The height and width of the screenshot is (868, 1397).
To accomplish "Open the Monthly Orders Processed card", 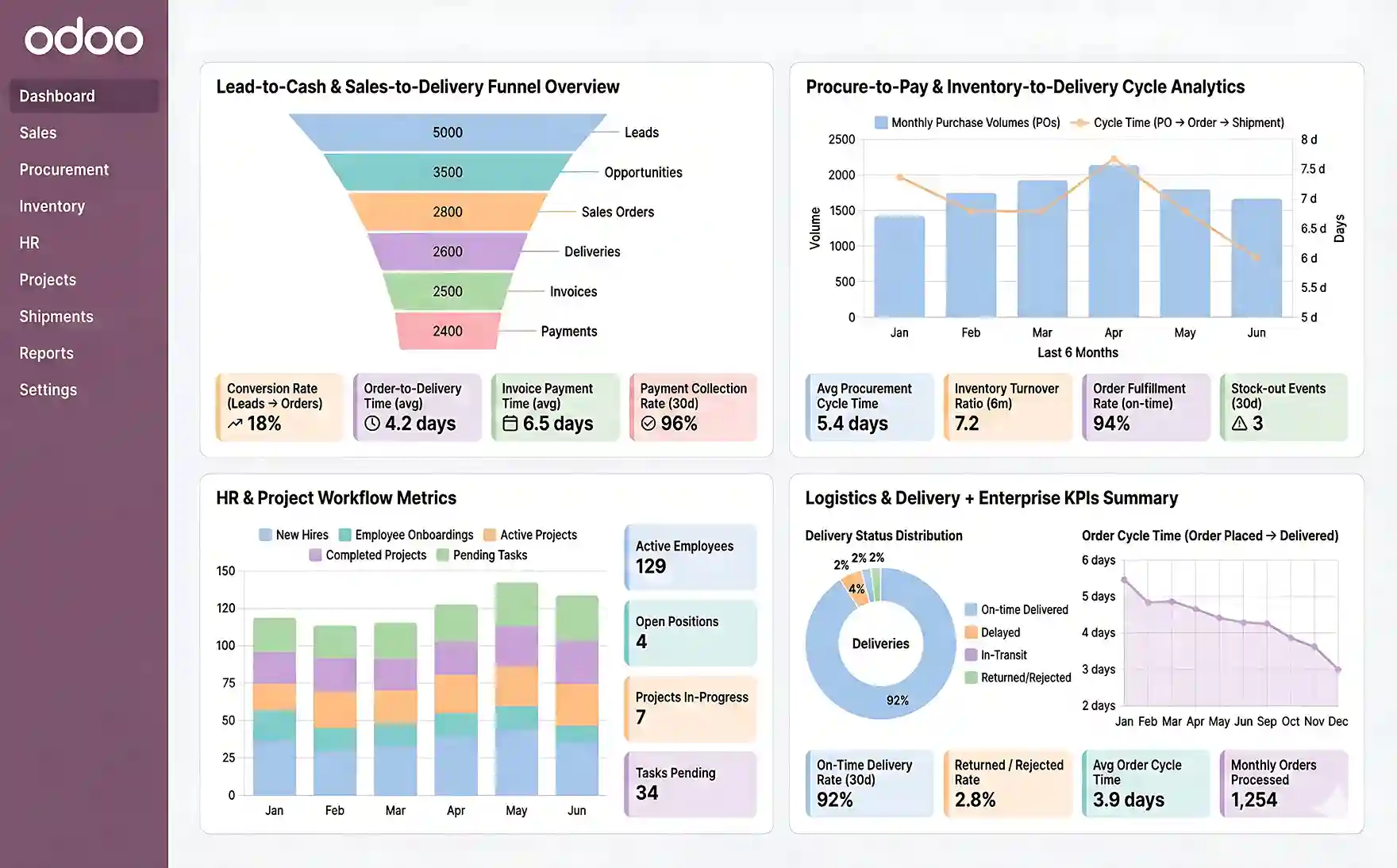I will [x=1283, y=784].
